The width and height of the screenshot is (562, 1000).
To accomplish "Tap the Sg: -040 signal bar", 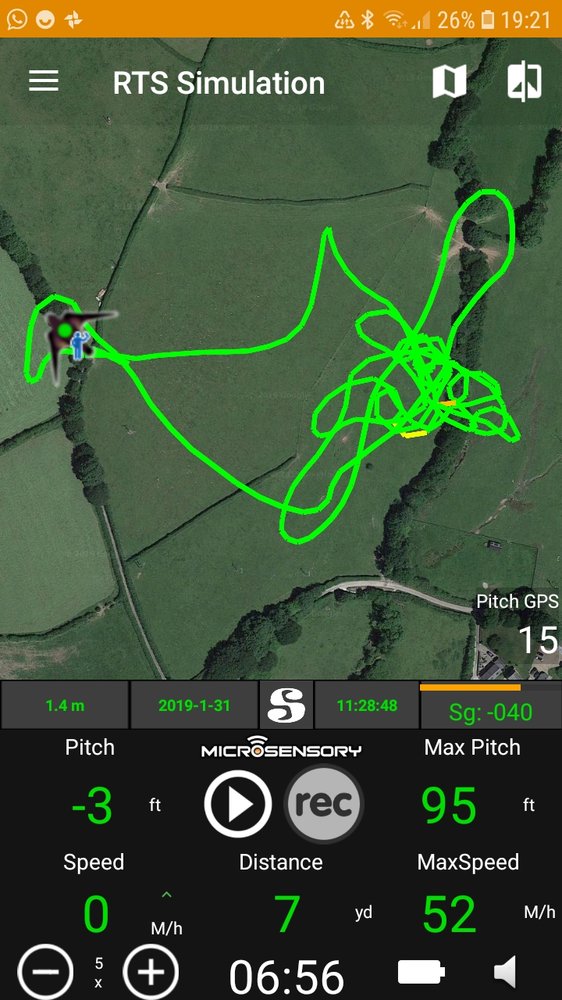I will 491,707.
